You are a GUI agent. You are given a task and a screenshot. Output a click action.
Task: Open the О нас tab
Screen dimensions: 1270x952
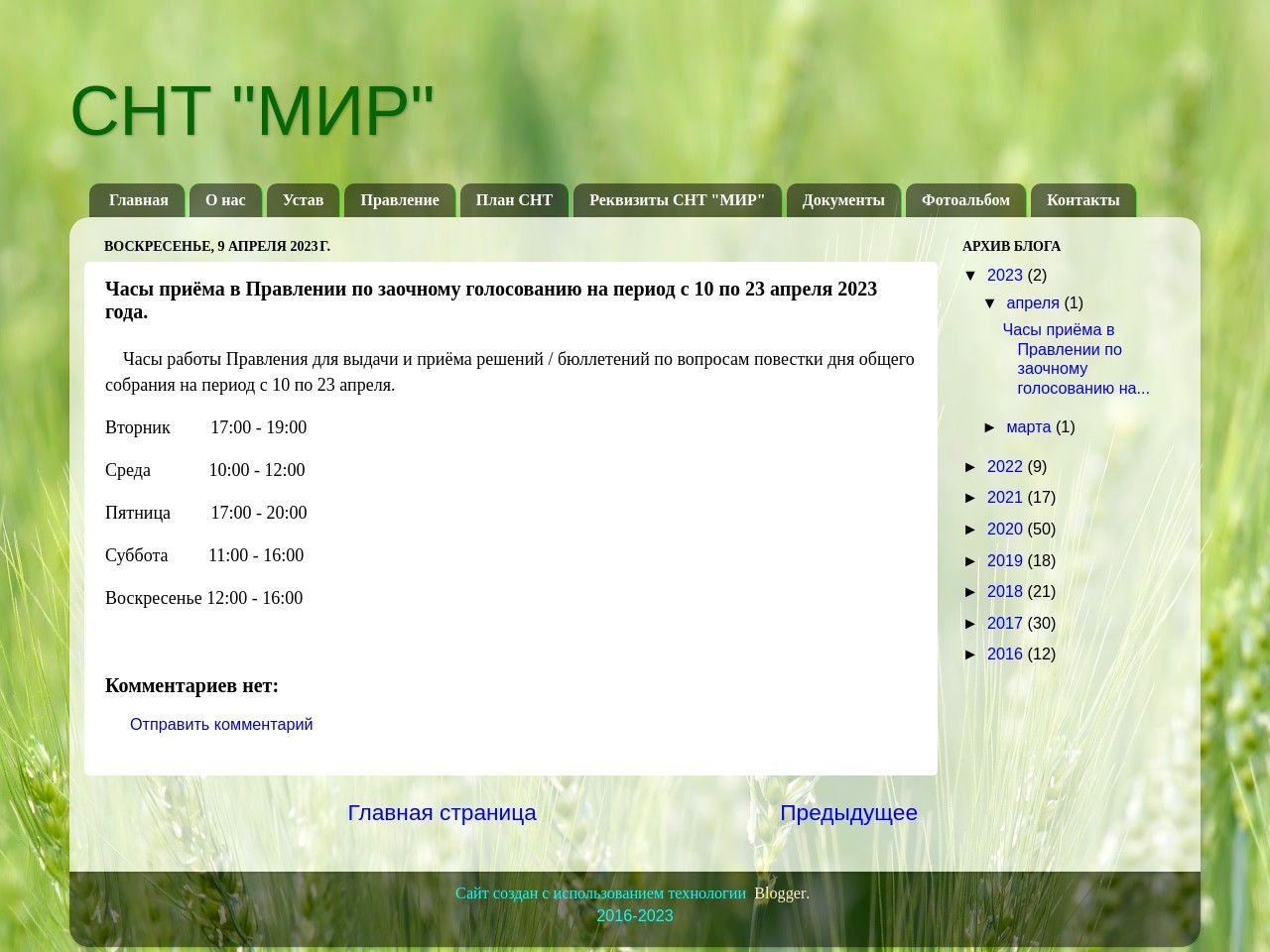225,200
